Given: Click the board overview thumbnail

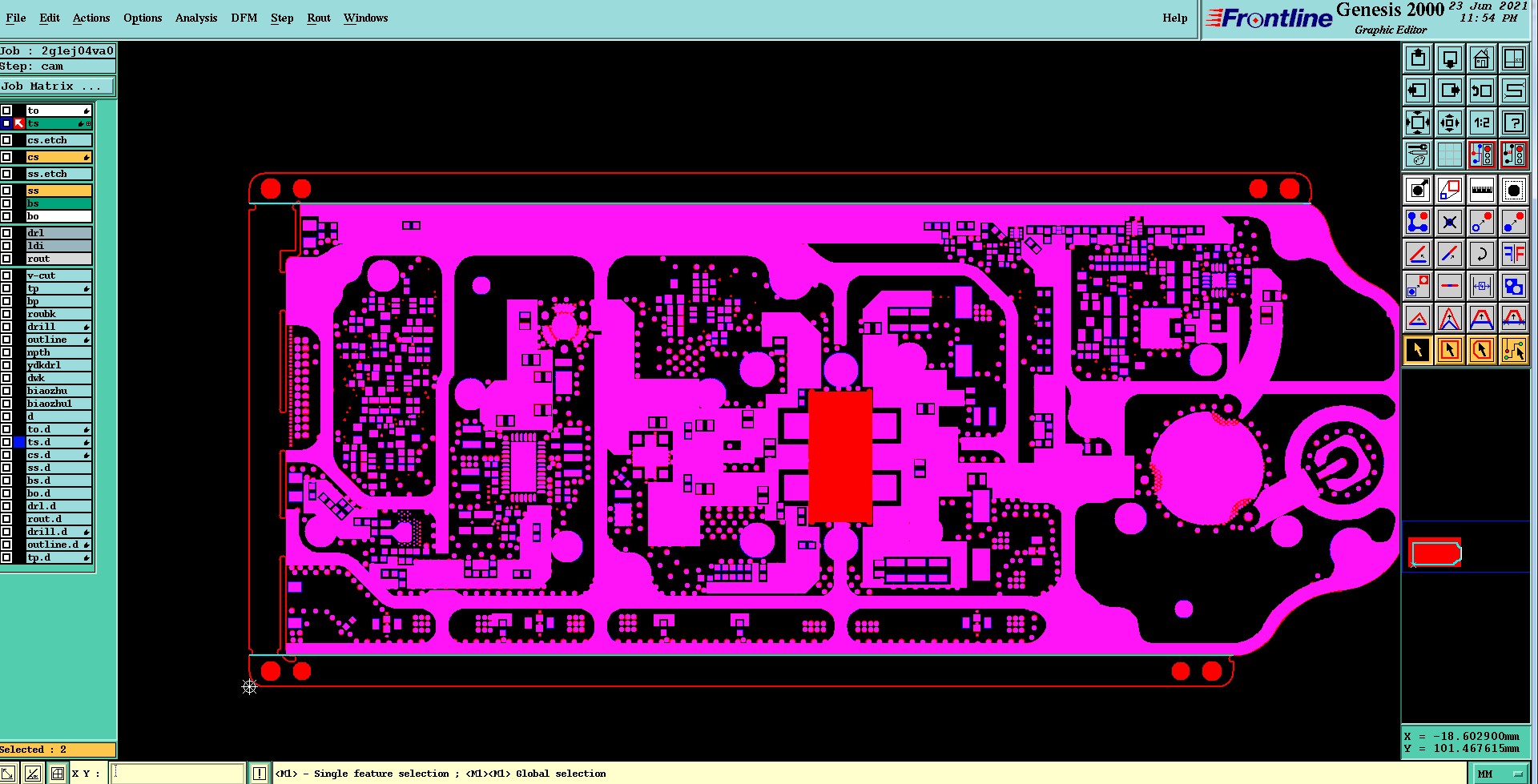Looking at the screenshot, I should coord(1435,553).
